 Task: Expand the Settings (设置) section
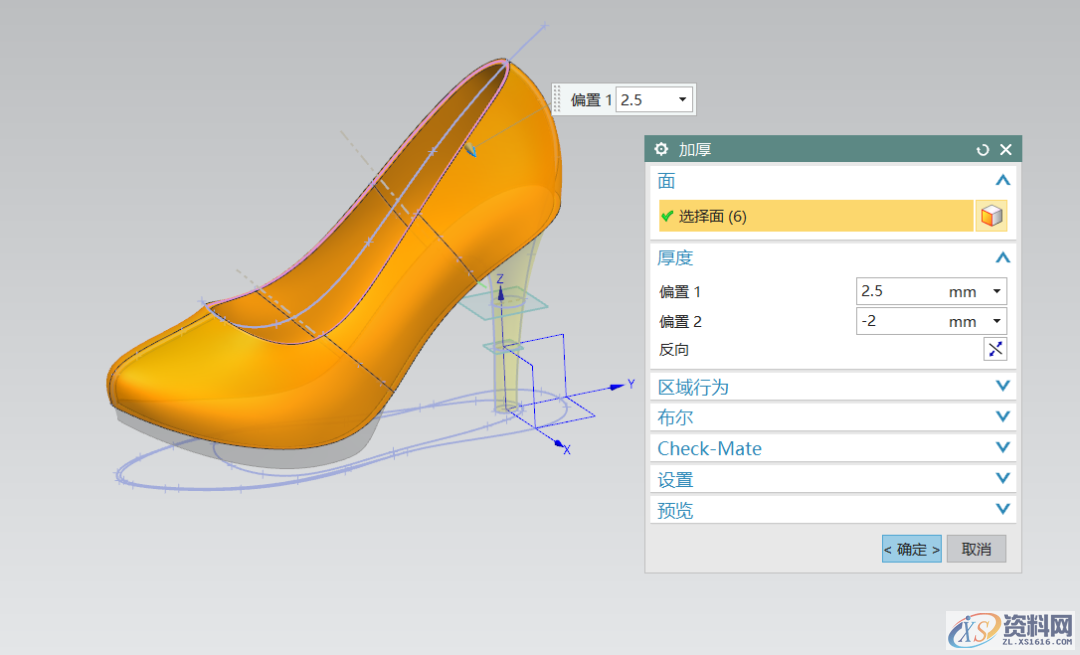click(x=1003, y=479)
